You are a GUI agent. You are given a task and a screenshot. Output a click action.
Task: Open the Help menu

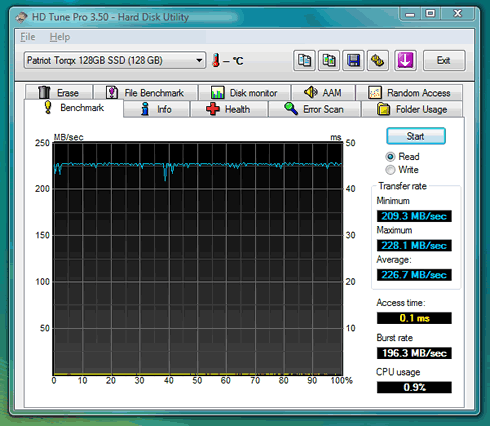60,37
